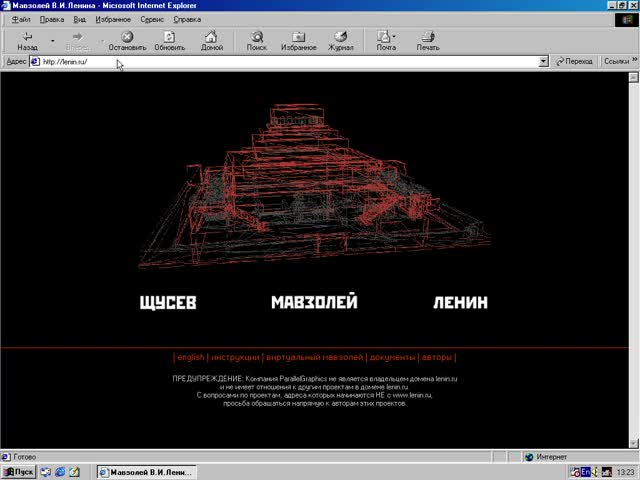Show Избранное favorites toolbar panel
Screen dimensions: 640x480
298,41
